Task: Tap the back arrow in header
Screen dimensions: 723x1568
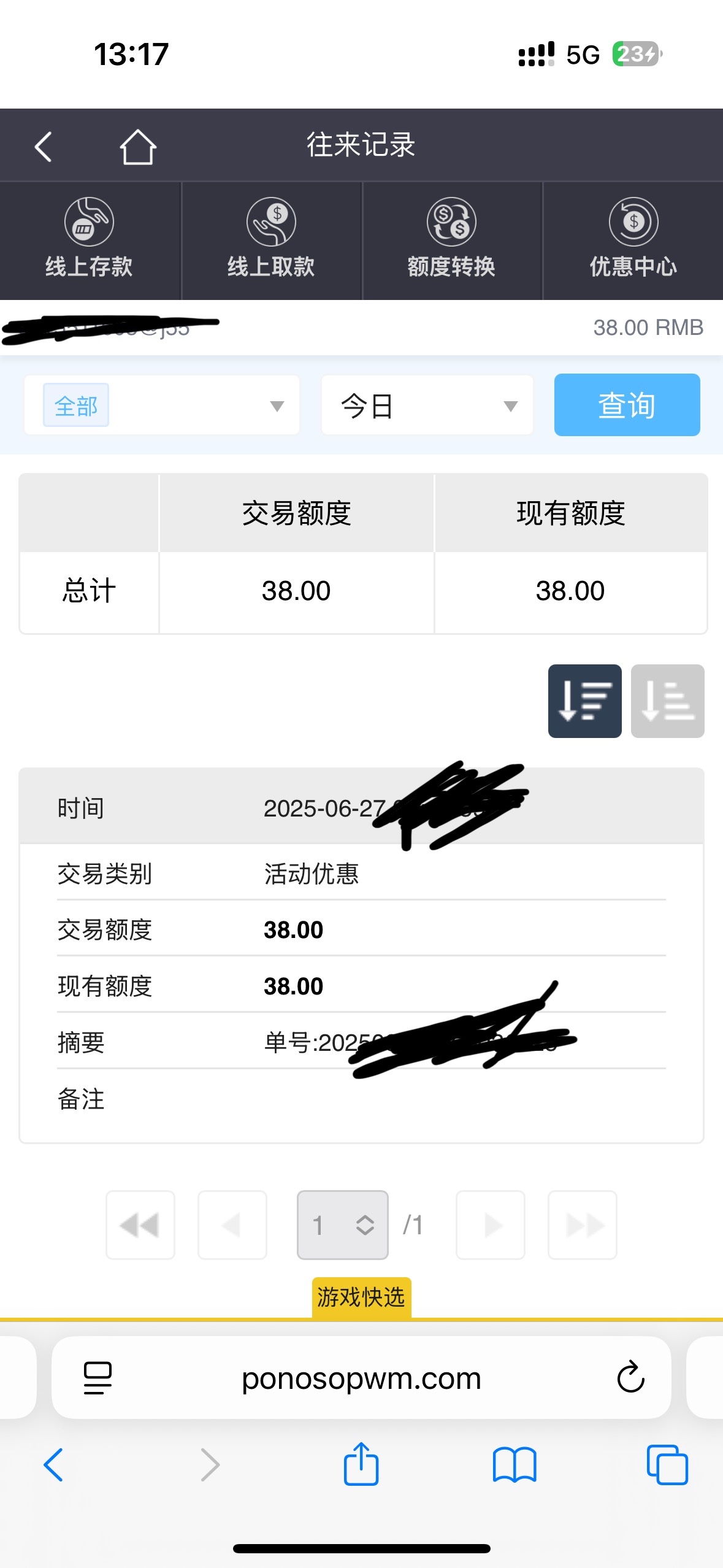Action: coord(43,147)
